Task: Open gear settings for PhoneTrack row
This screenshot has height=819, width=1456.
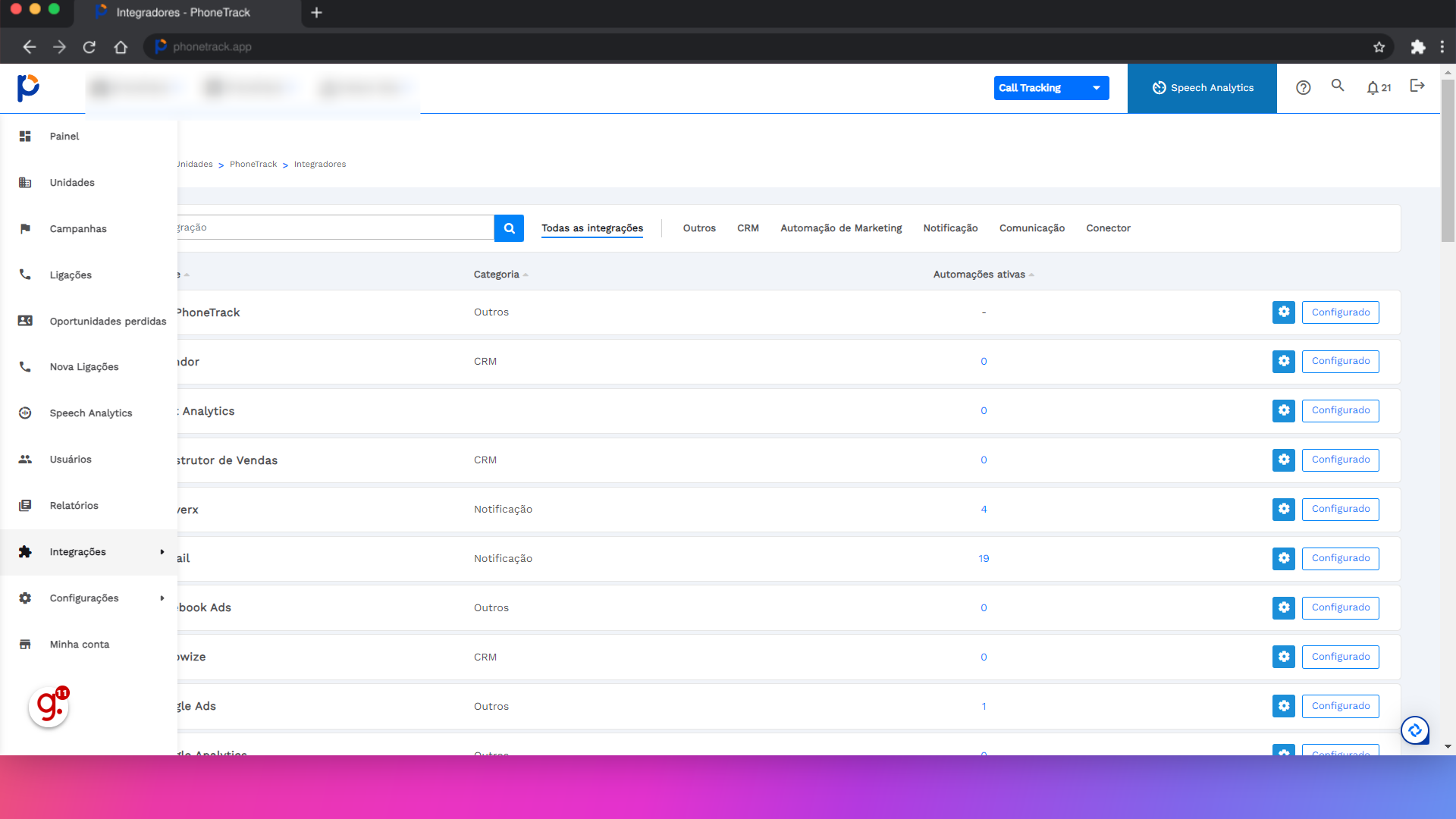Action: [1284, 312]
